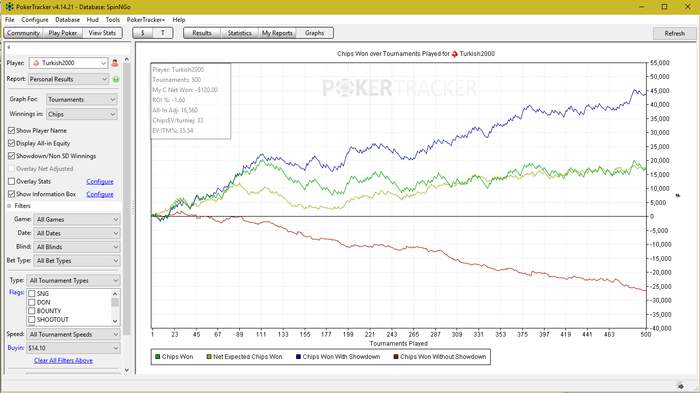Select the $ cash games toggle
The width and height of the screenshot is (700, 393).
coord(142,33)
